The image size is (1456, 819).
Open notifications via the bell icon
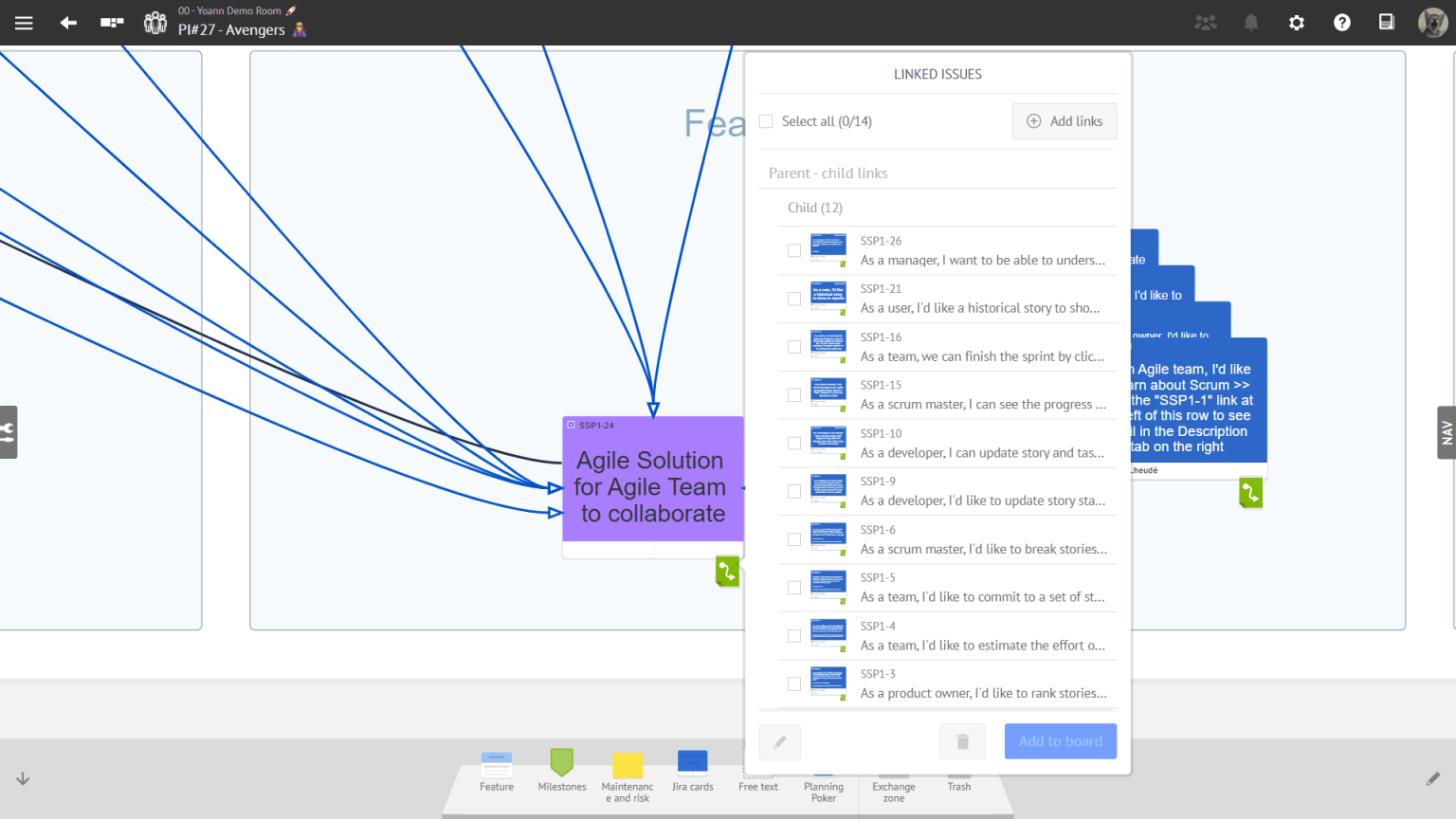coord(1250,22)
